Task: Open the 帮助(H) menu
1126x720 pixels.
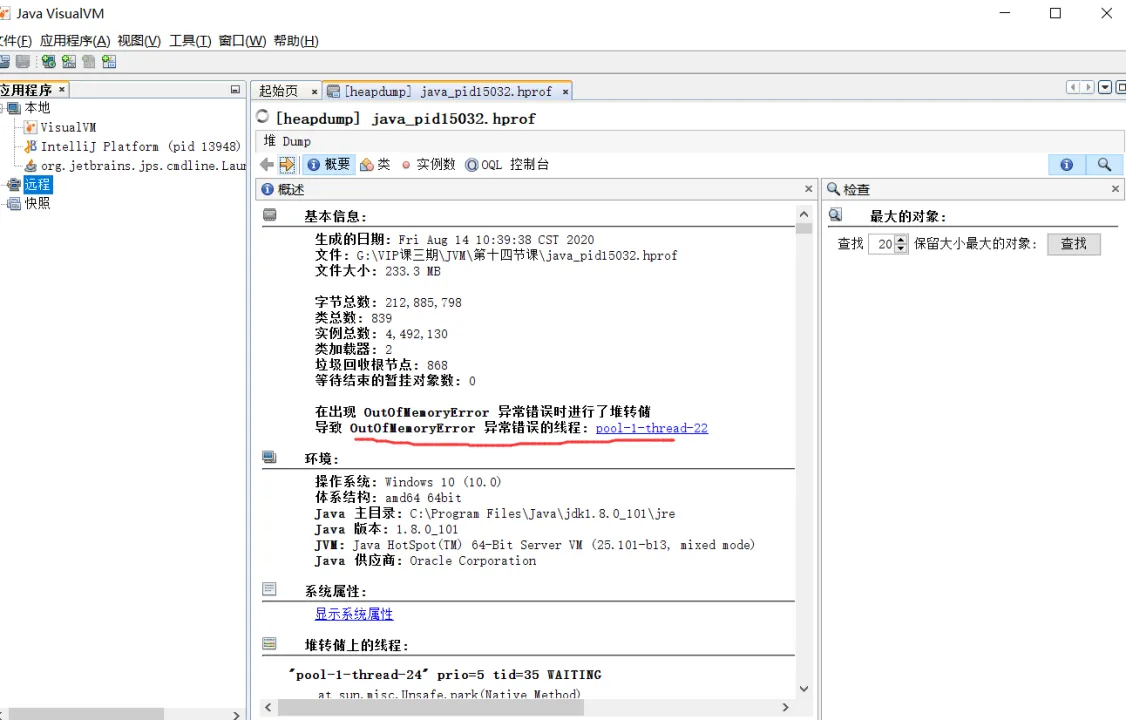Action: point(296,41)
